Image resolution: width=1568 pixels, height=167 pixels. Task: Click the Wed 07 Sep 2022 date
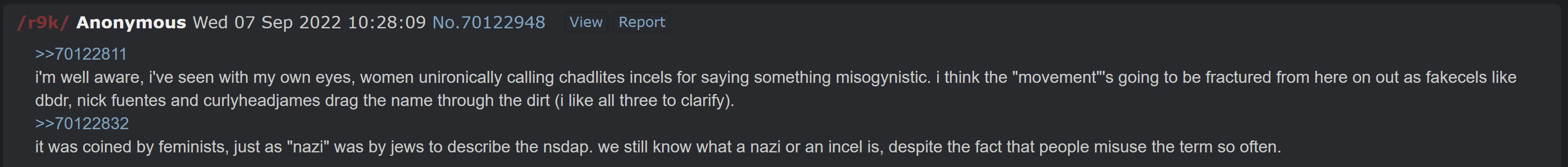[x=267, y=23]
